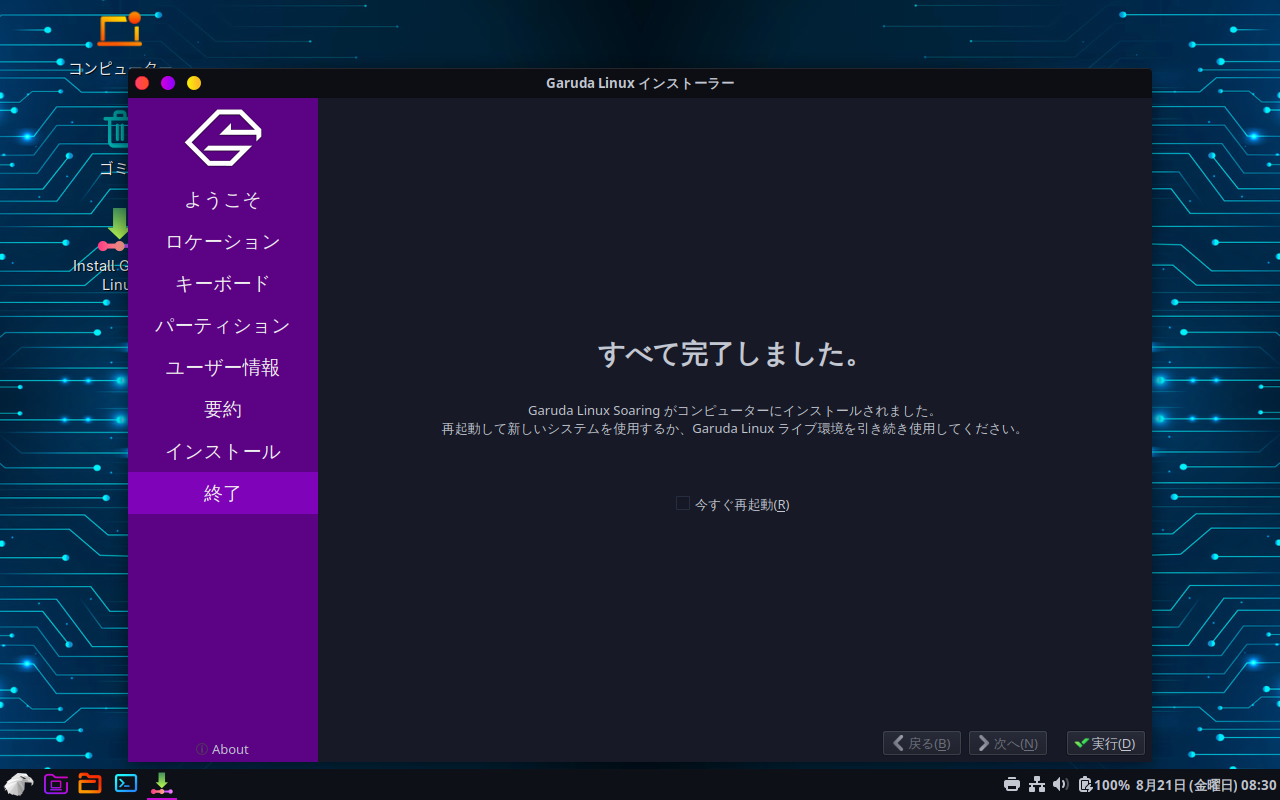Select パーティション step in installer sidebar

pyautogui.click(x=223, y=326)
